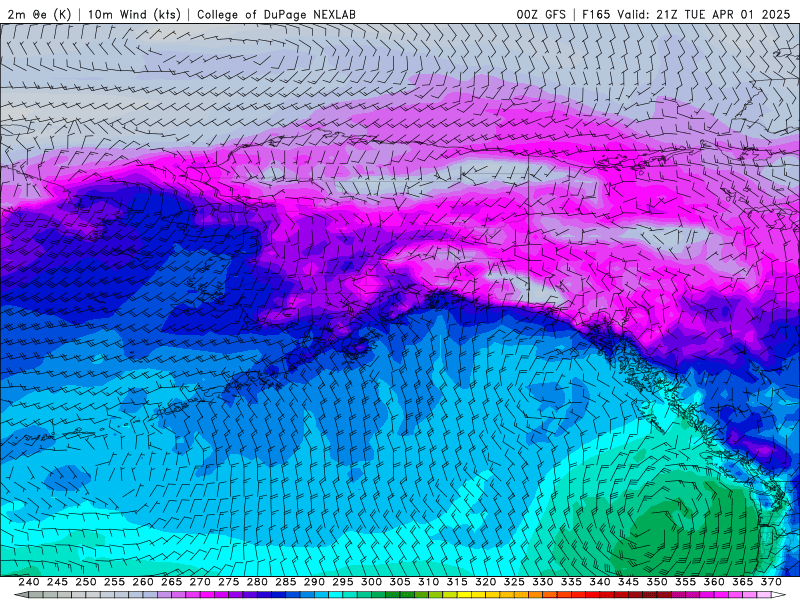Click the 320 color scale label
Screen dimensions: 800x600
click(x=486, y=582)
